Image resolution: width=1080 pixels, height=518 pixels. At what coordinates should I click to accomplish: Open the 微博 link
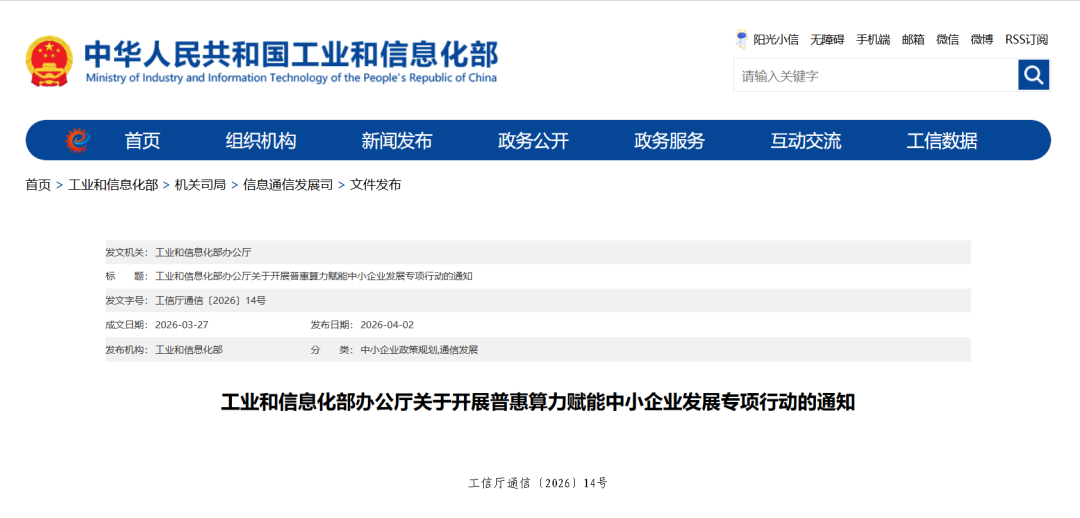pyautogui.click(x=981, y=40)
